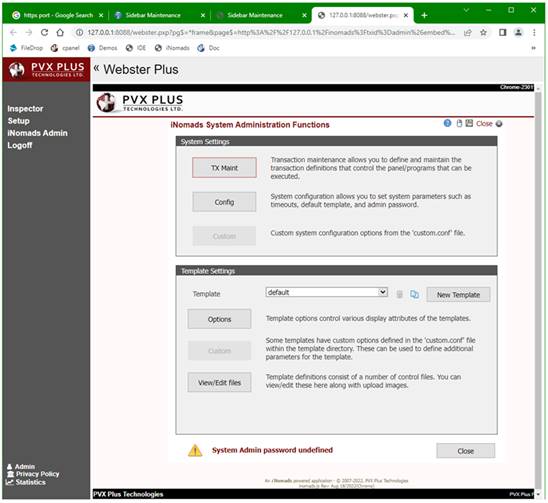Click the System Admin password undefined warning
This screenshot has width=548, height=503.
[x=272, y=450]
